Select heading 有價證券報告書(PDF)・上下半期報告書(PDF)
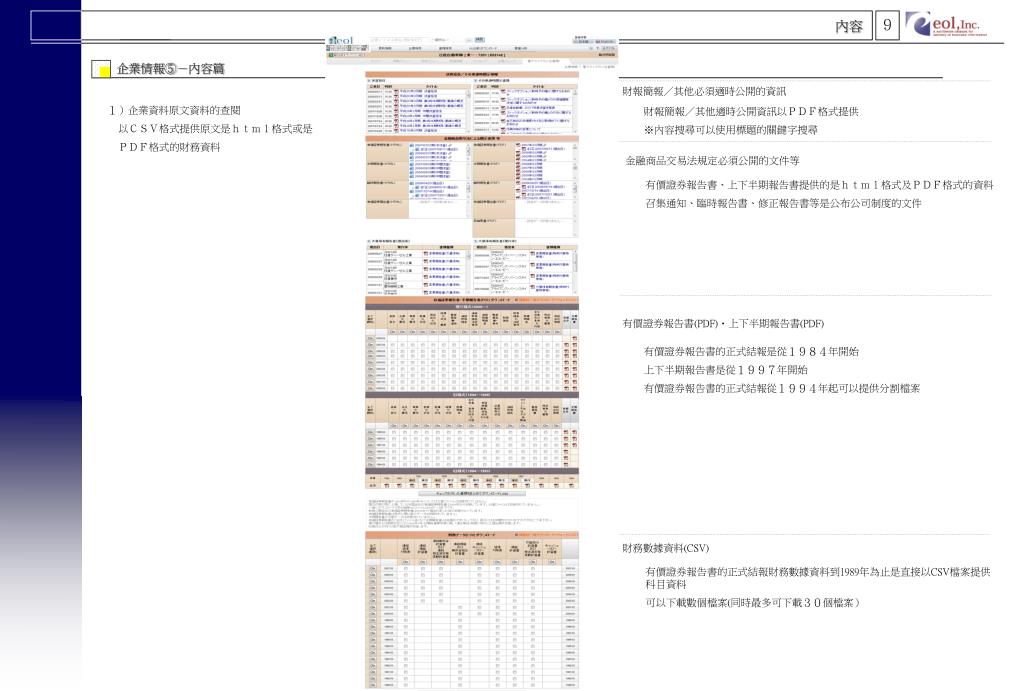1024x691 pixels. 723,323
